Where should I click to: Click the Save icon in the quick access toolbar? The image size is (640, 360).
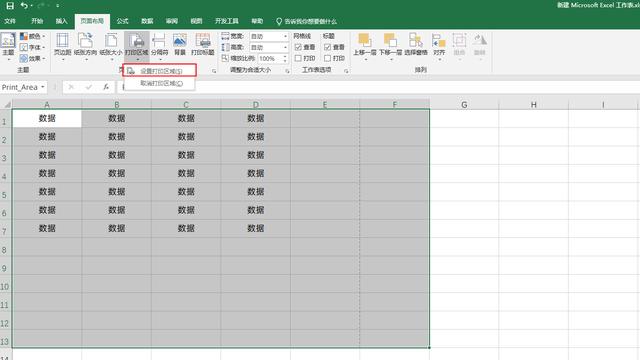click(x=10, y=6)
